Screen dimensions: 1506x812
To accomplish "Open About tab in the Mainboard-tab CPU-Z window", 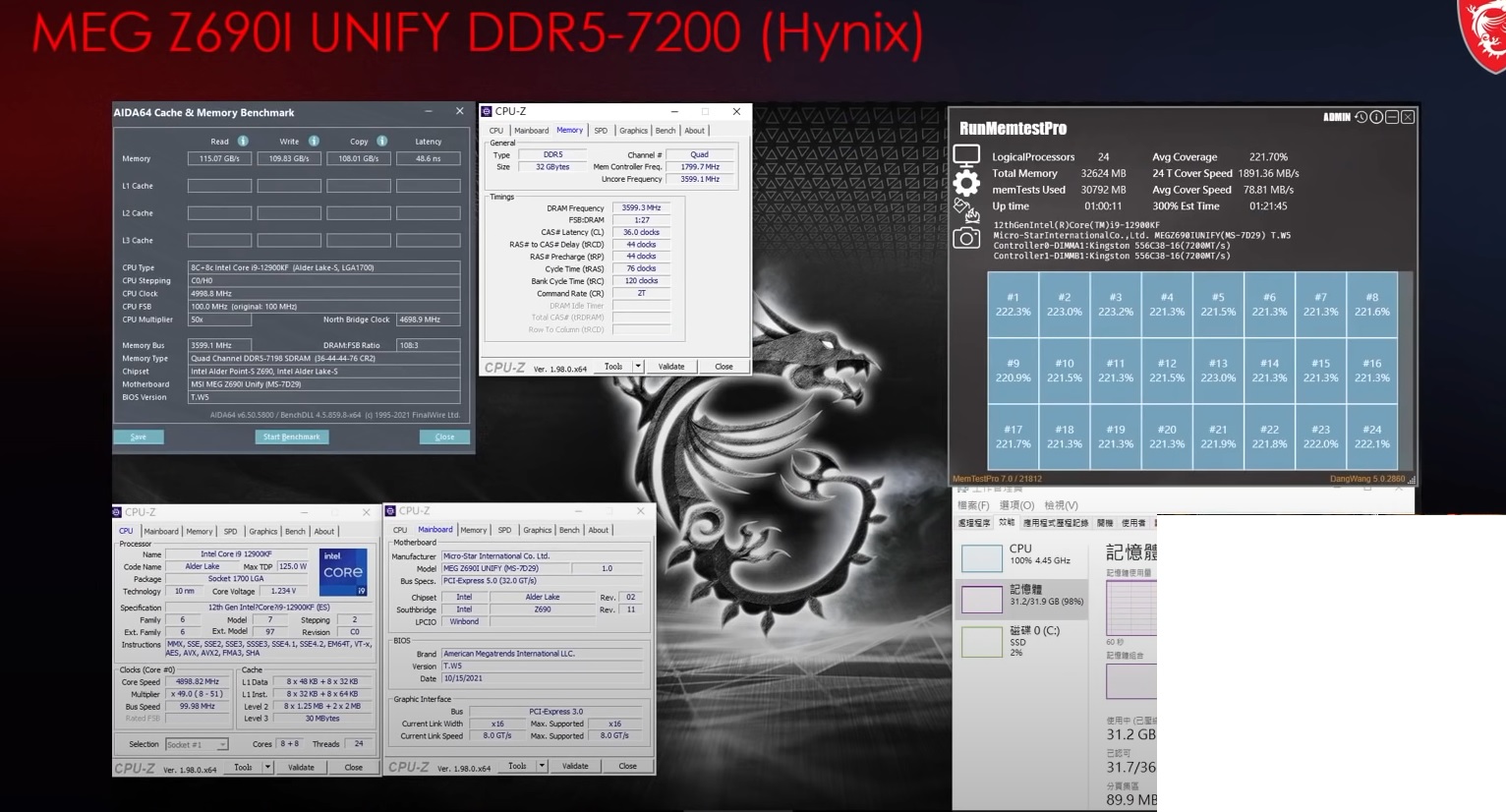I will tap(598, 530).
